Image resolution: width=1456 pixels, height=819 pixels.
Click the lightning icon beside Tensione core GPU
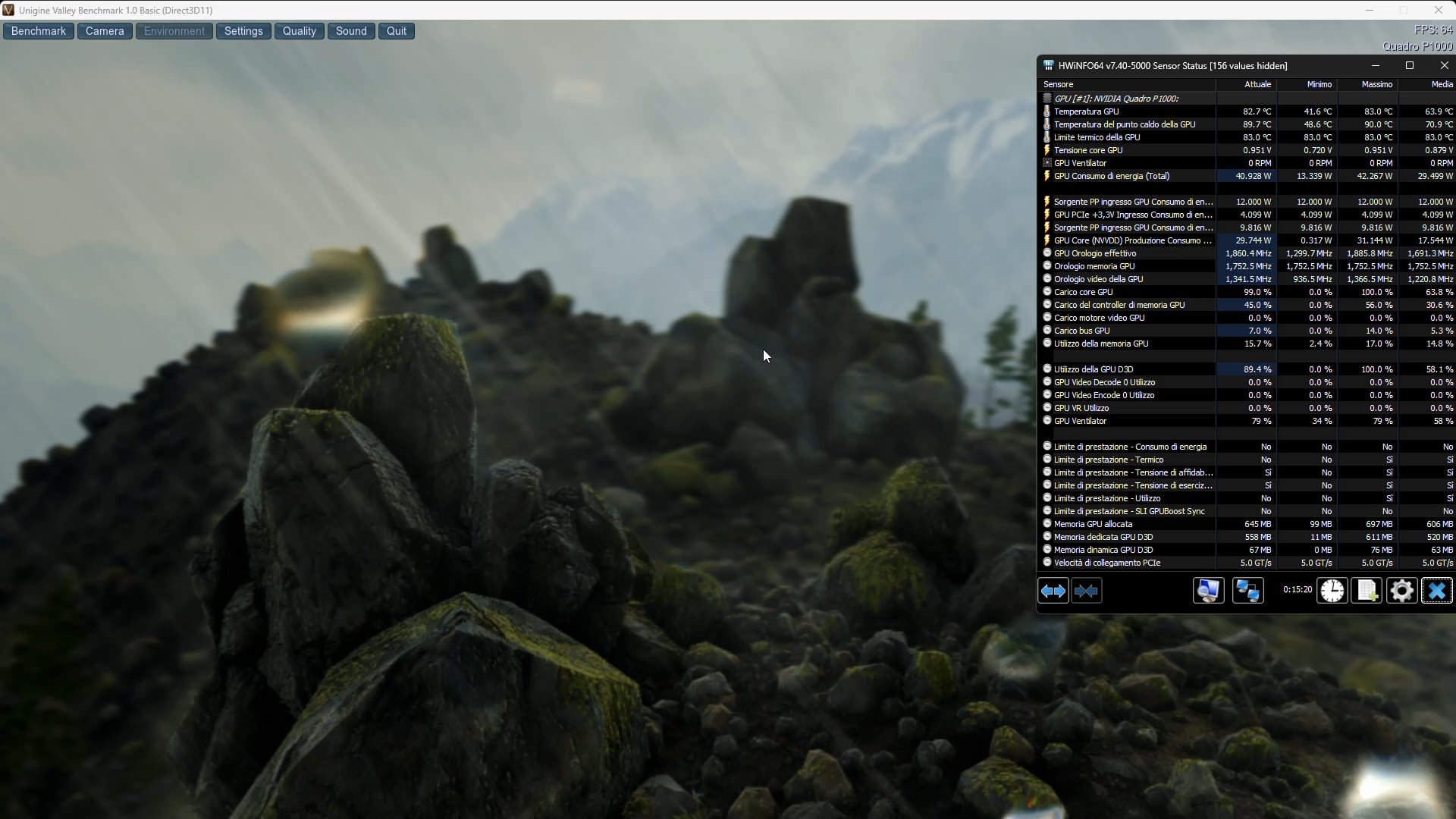pos(1047,150)
